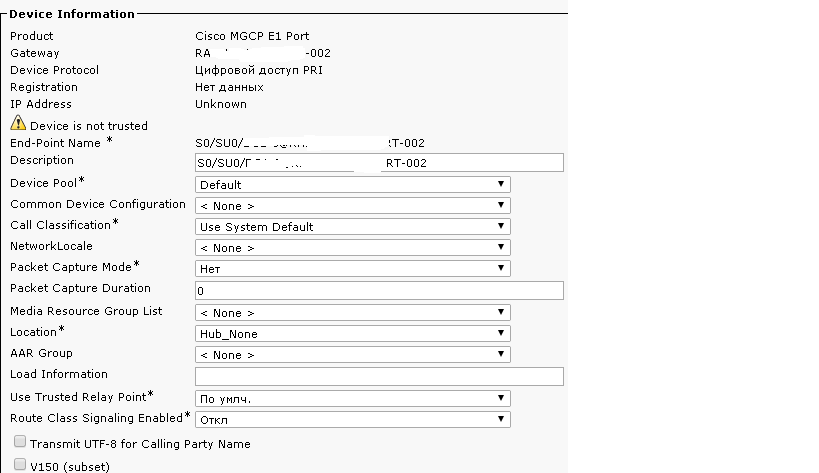
Task: Enable Transmit UTF-8 for Calling Party Name
Action: [x=20, y=442]
